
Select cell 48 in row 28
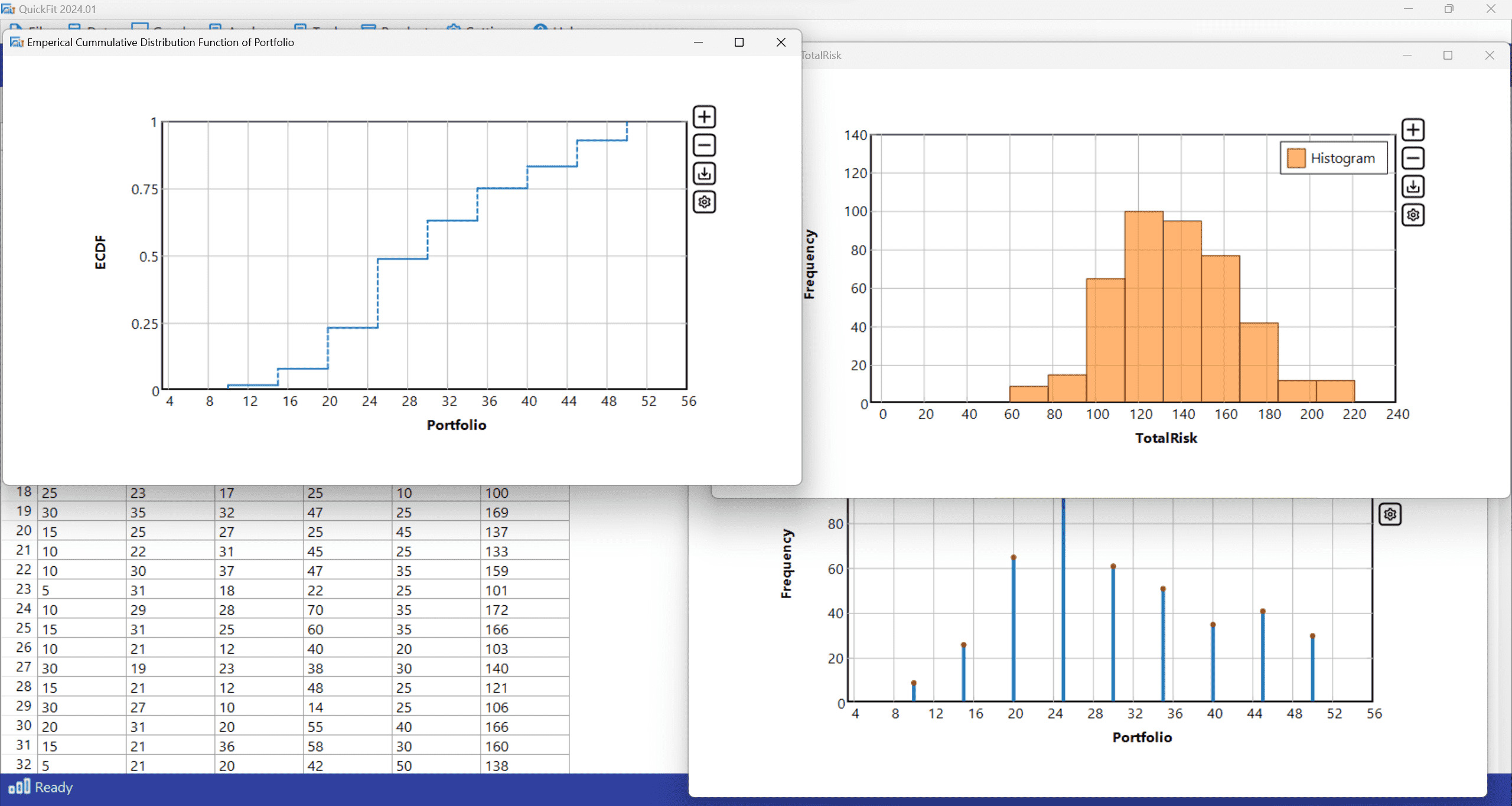[348, 688]
